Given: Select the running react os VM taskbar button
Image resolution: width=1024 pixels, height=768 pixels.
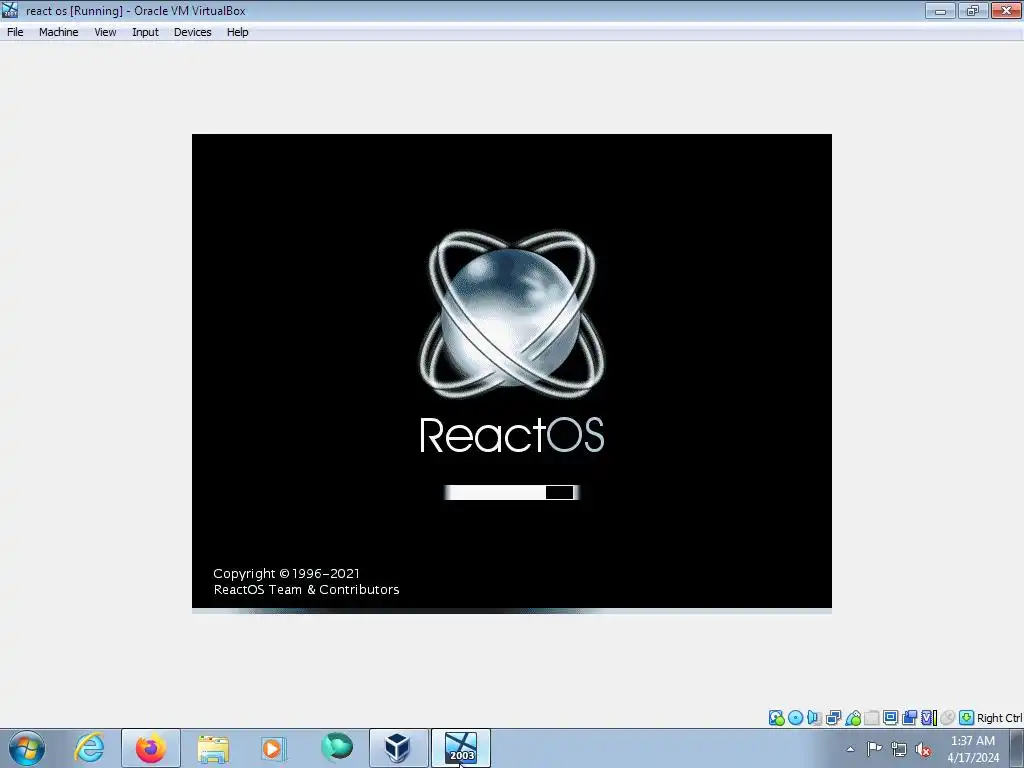Looking at the screenshot, I should [461, 748].
